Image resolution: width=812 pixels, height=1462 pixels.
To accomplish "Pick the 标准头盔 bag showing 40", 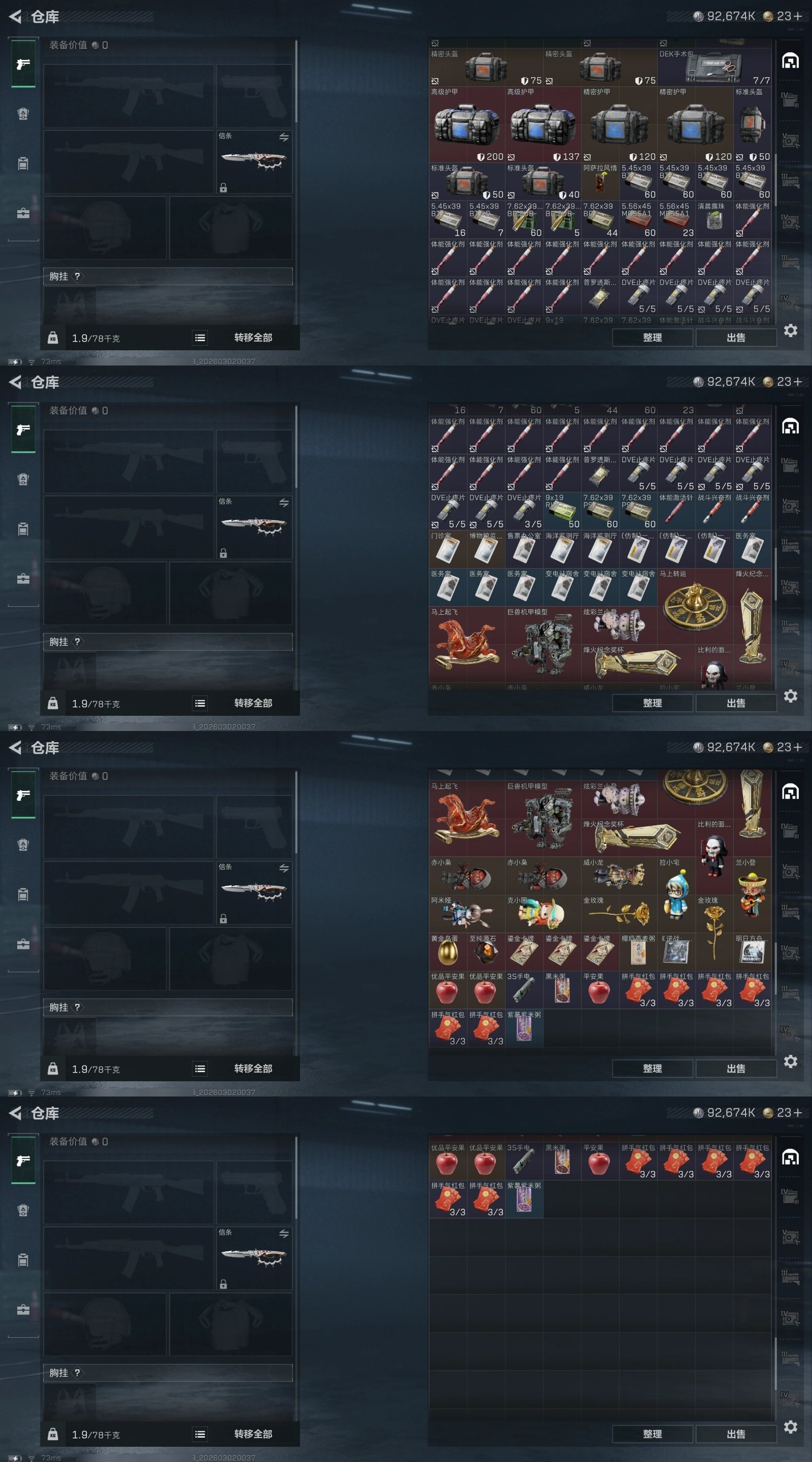I will click(543, 182).
